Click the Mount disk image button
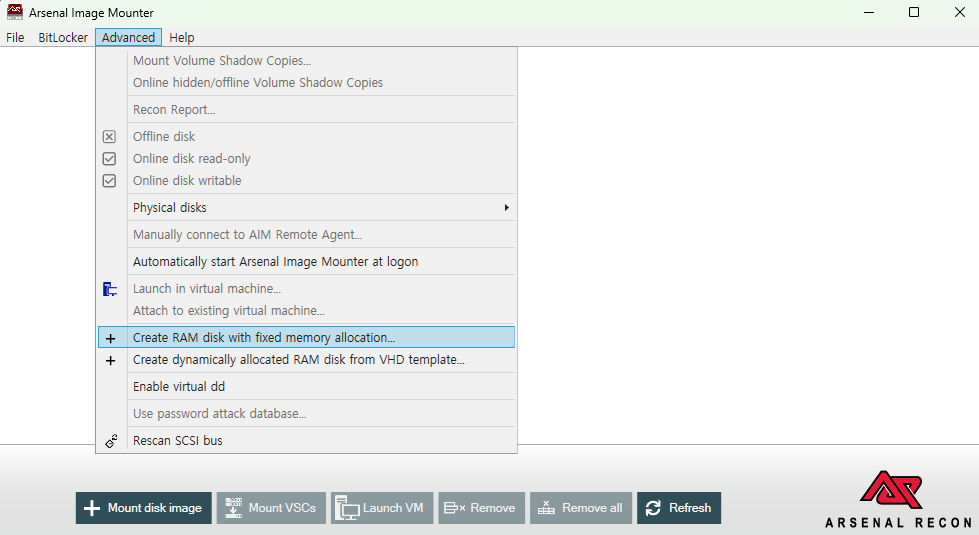The image size is (979, 535). point(144,508)
